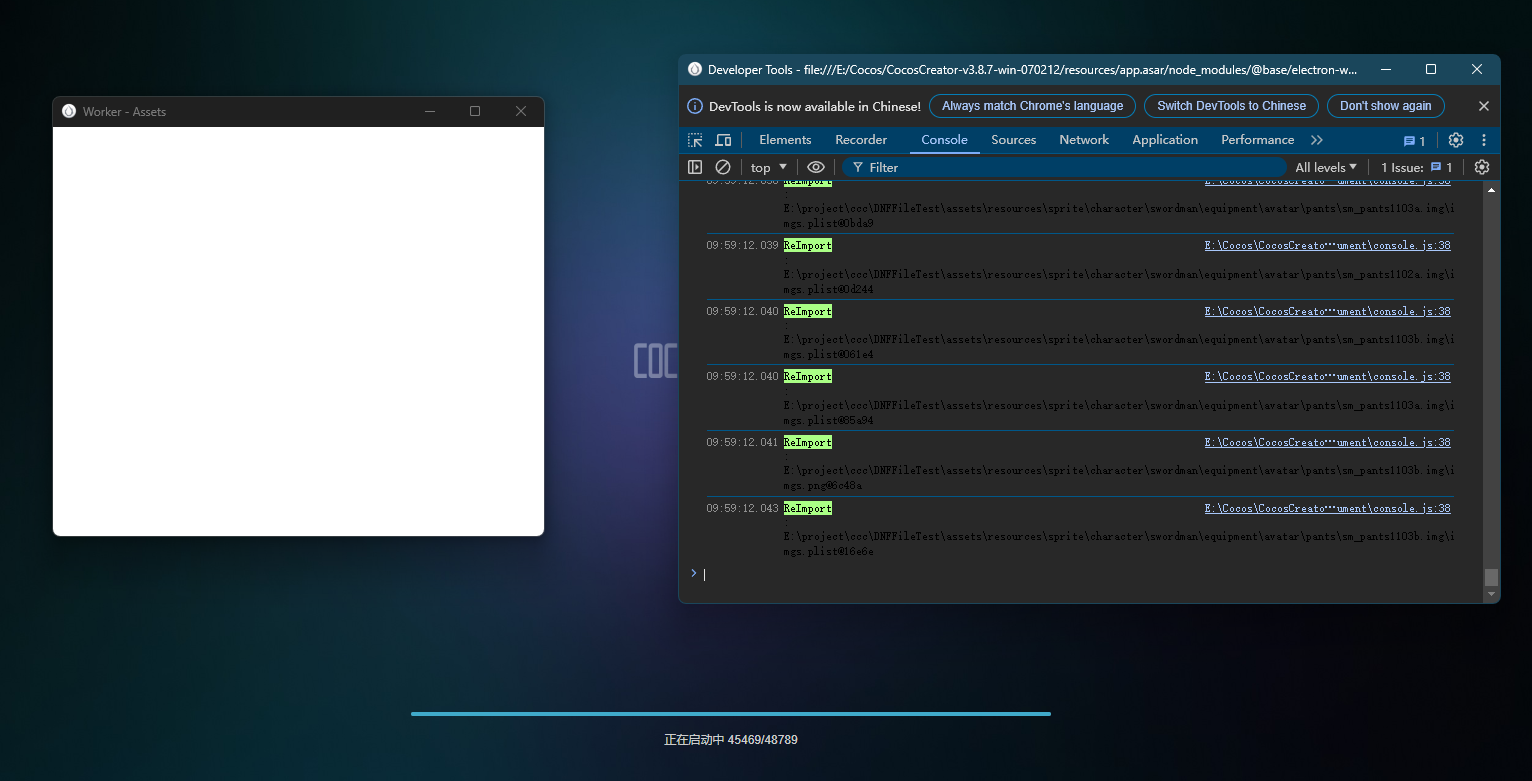Click the Don't show again button
Screen dimensions: 1532x781
pos(1385,106)
